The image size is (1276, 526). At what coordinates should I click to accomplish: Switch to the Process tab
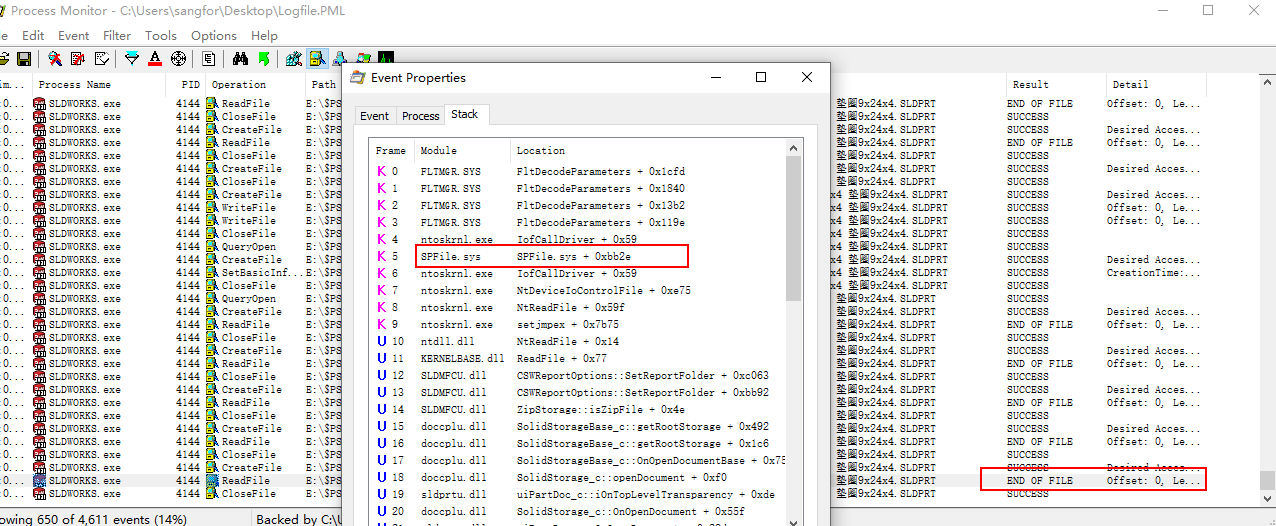click(420, 116)
